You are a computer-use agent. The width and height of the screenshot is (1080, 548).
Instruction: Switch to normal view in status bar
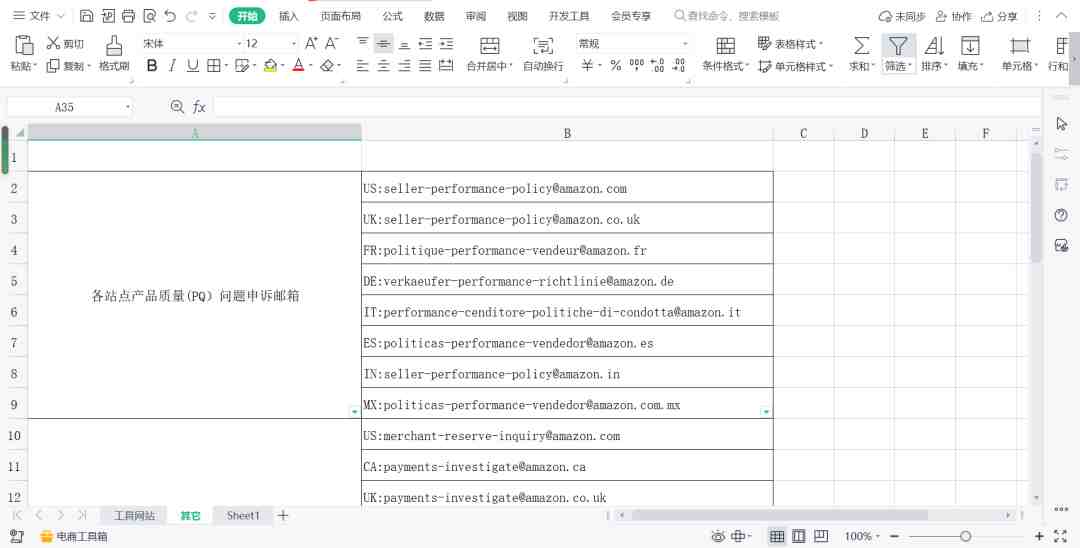777,536
